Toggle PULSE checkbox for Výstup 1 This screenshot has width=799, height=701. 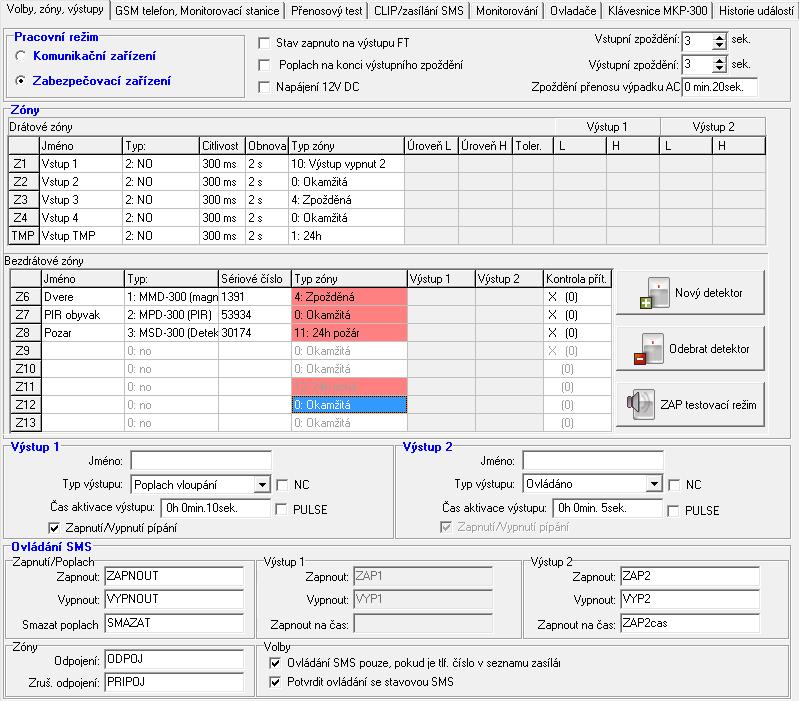[x=281, y=509]
